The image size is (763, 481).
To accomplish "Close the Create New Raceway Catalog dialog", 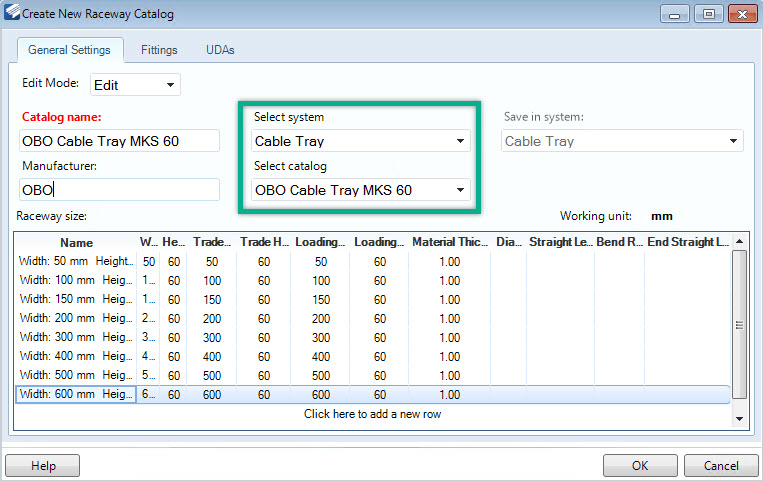I will click(743, 14).
